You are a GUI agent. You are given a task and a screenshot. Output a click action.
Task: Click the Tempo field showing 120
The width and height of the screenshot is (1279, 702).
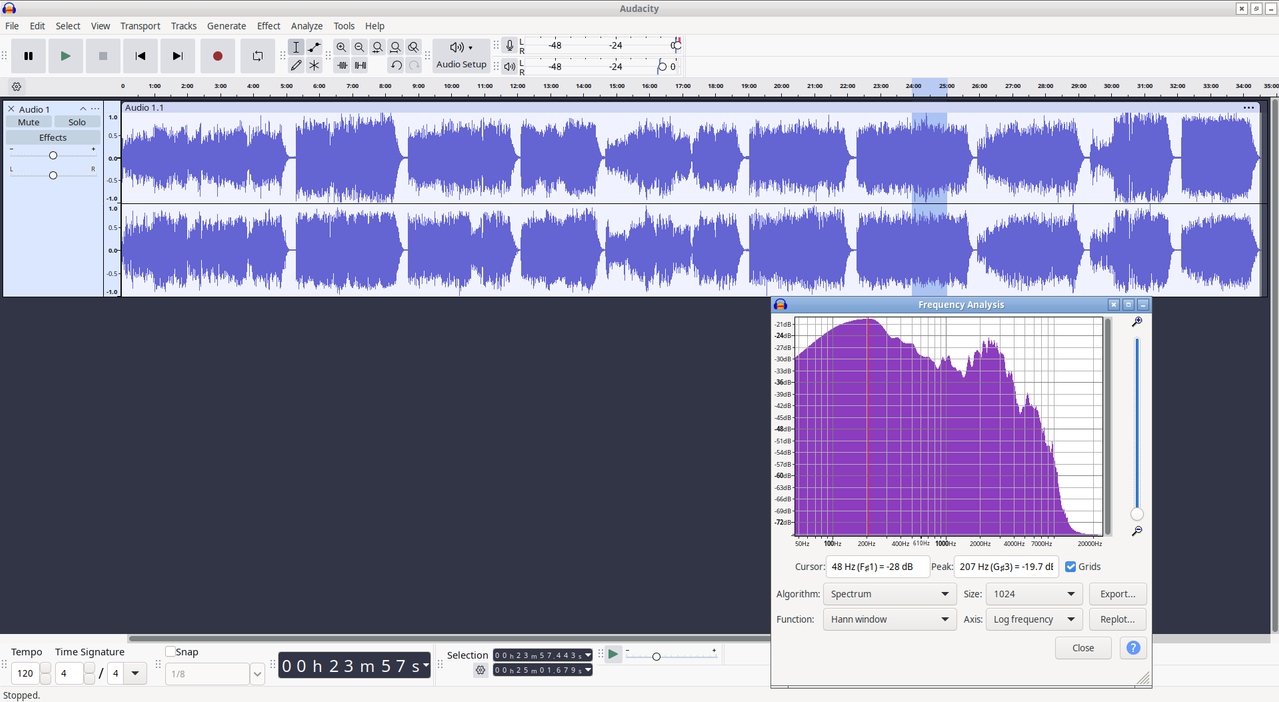pyautogui.click(x=25, y=674)
